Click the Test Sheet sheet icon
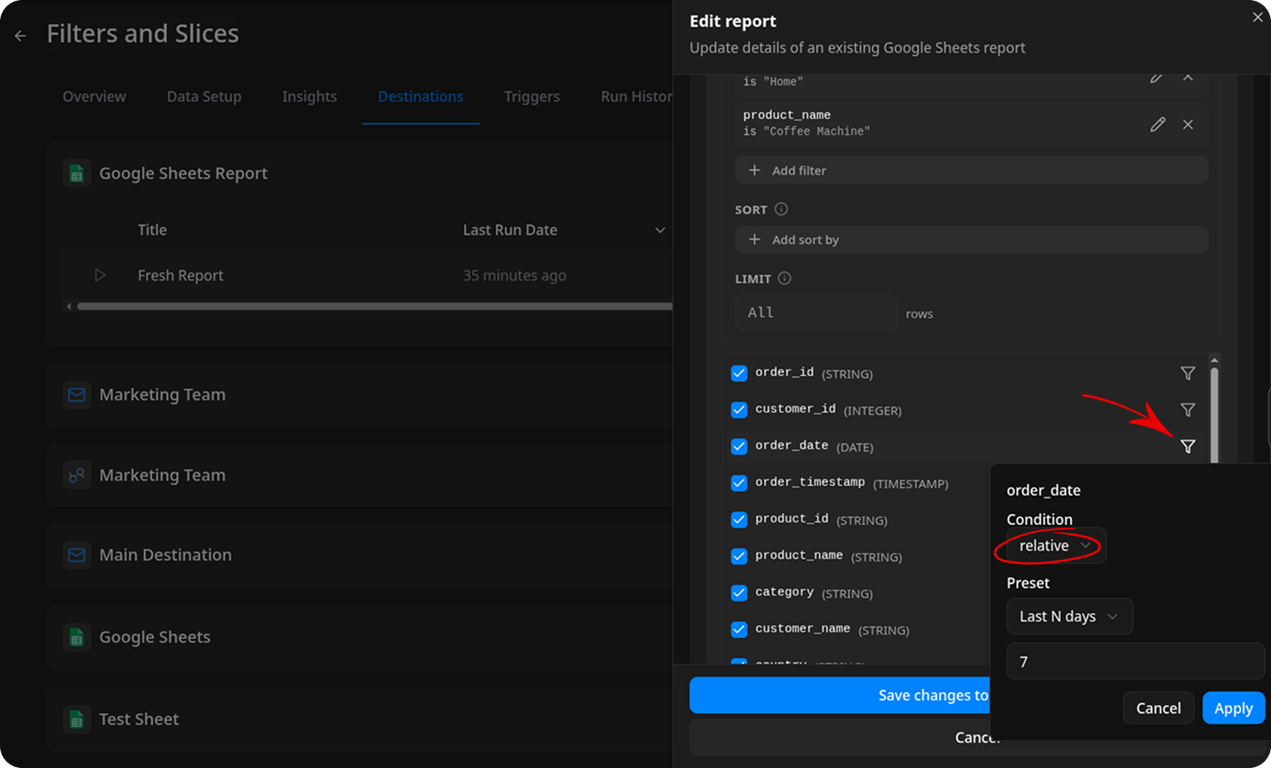This screenshot has width=1271, height=768. 77,719
